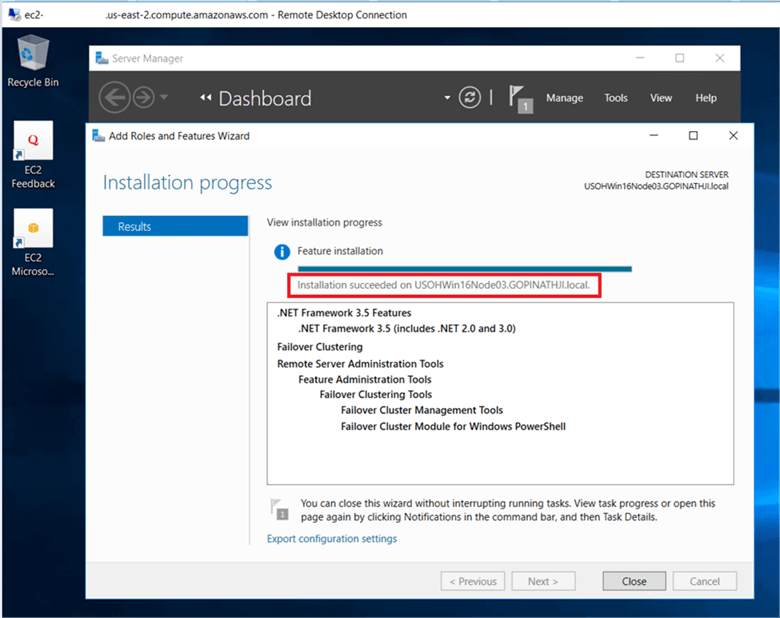Minimize the Server Manager window
Image resolution: width=780 pixels, height=618 pixels.
point(640,58)
